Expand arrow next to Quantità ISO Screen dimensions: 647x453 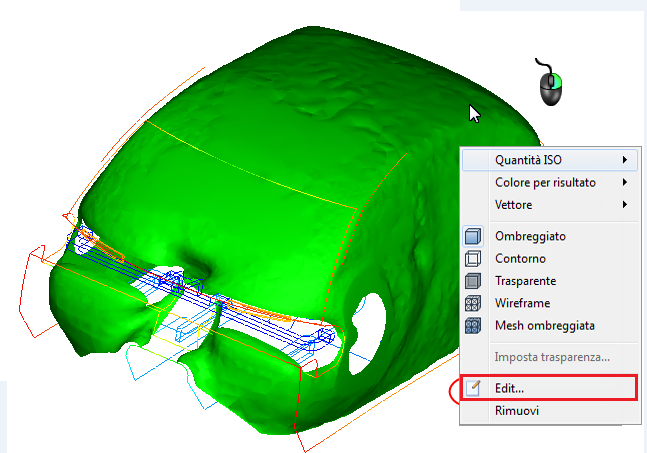click(625, 160)
